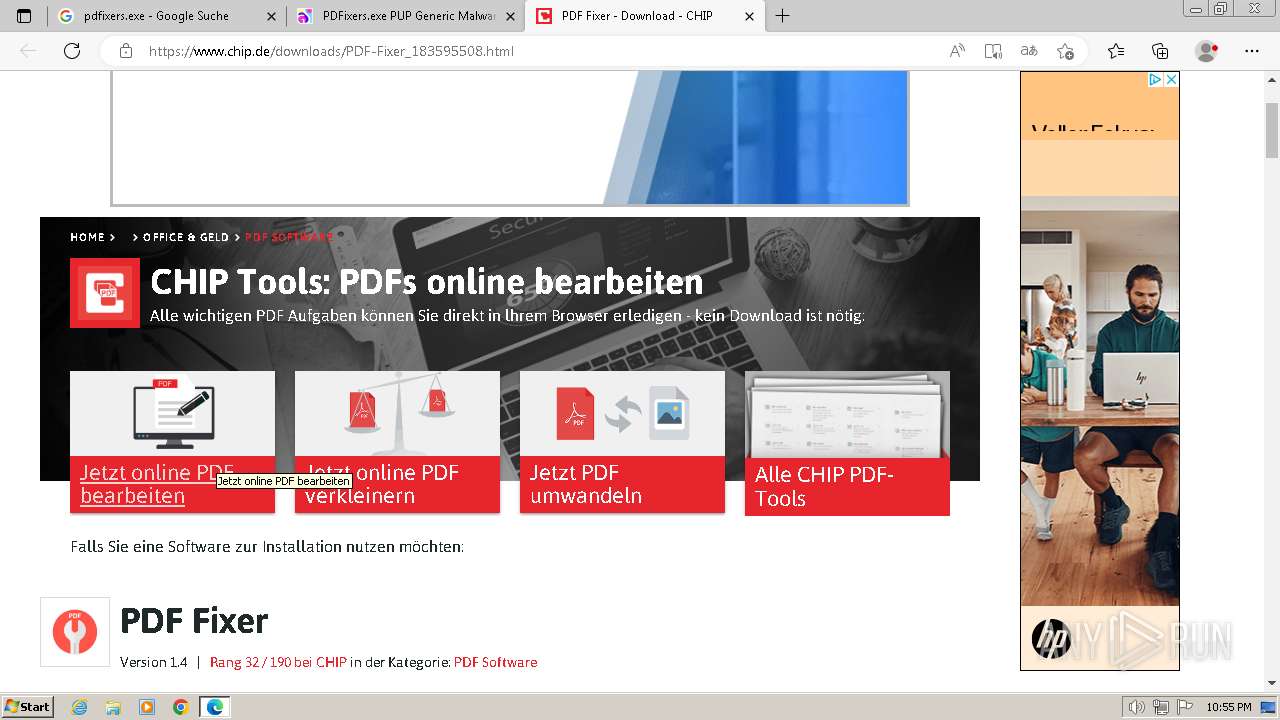This screenshot has height=720, width=1280.
Task: Select the PDF Fixer Download CHIP tab
Action: click(x=645, y=16)
